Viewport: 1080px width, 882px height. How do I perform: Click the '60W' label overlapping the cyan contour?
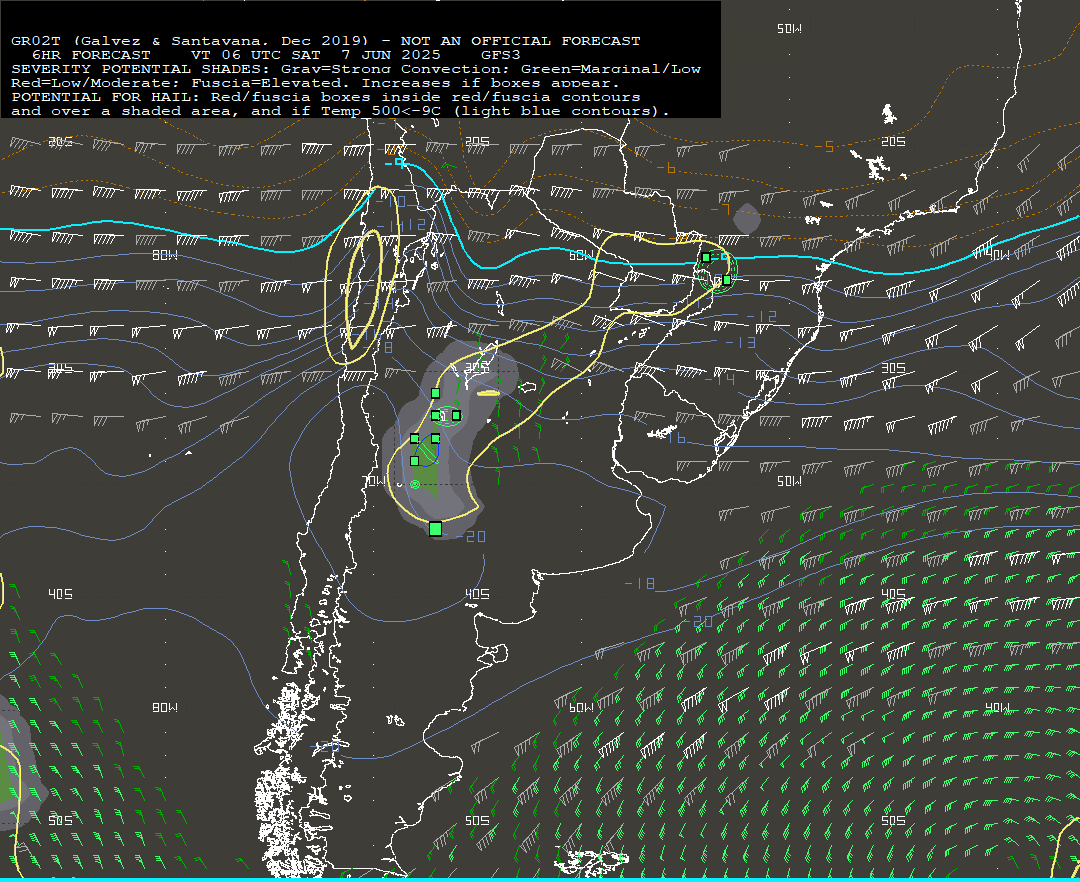581,255
